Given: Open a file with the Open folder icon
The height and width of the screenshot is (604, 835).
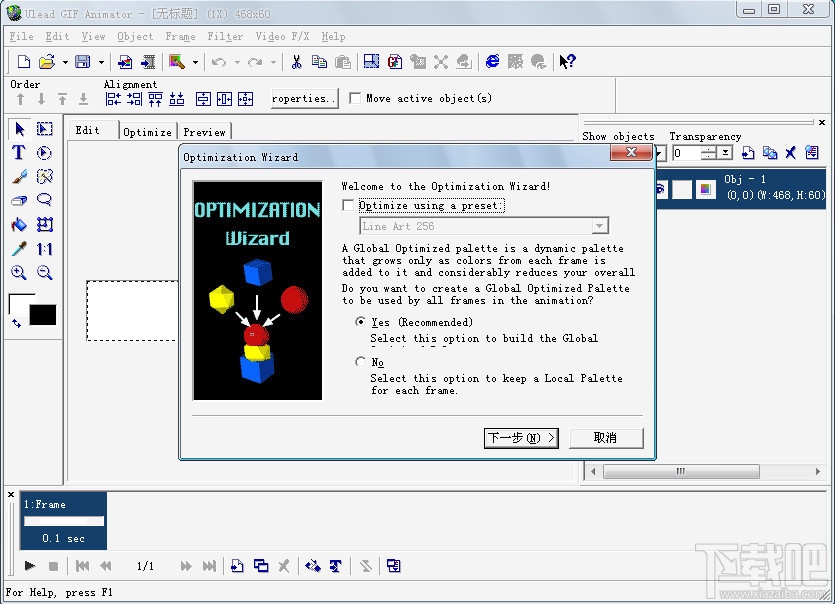Looking at the screenshot, I should (x=47, y=61).
